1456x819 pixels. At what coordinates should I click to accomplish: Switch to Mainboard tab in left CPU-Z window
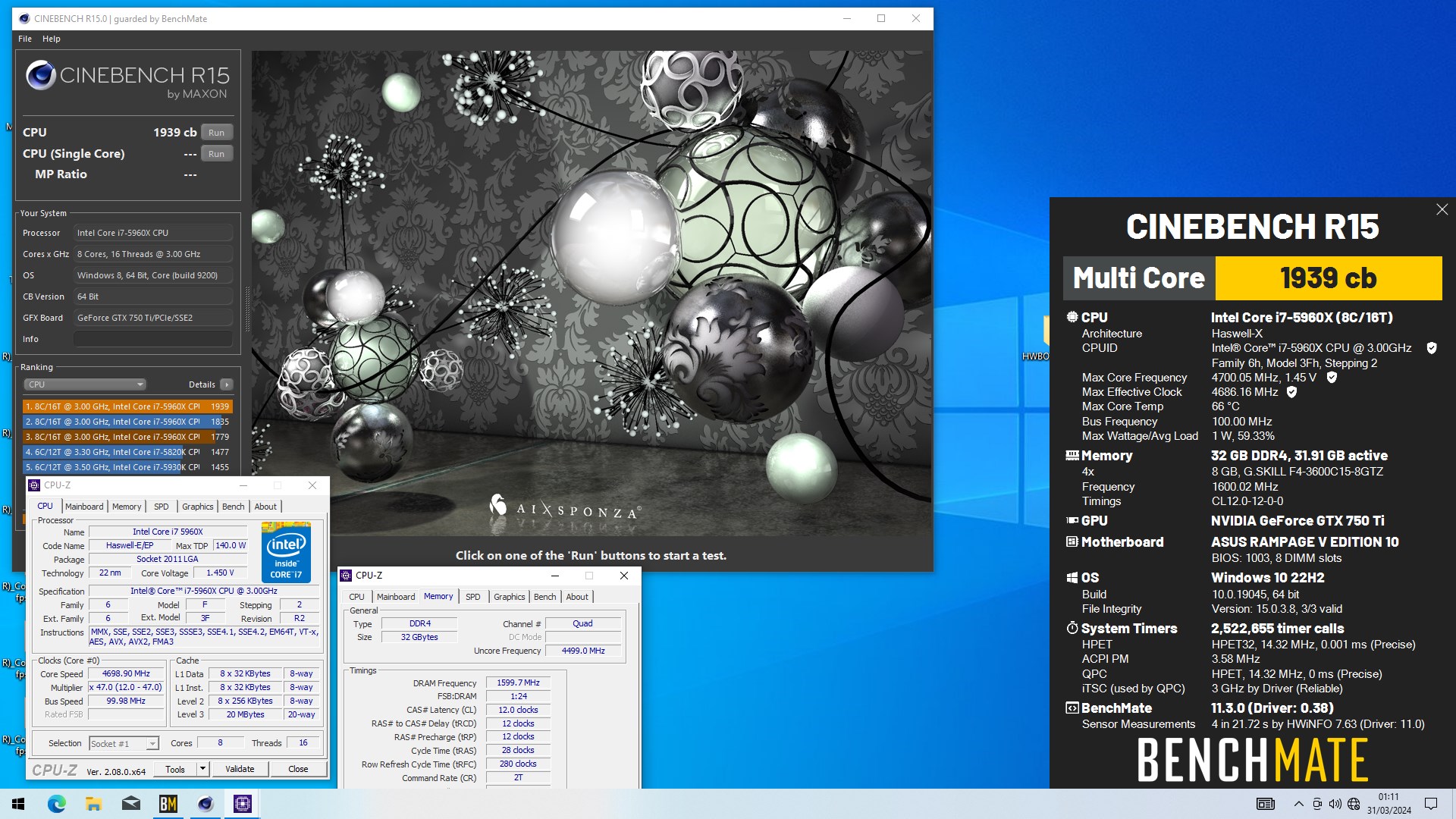(x=84, y=507)
